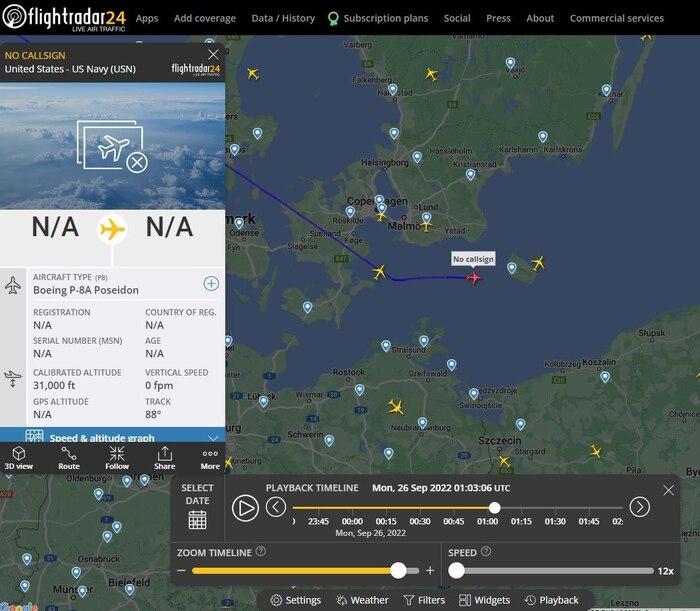Follow the selected aircraft
The width and height of the screenshot is (700, 611).
click(117, 458)
